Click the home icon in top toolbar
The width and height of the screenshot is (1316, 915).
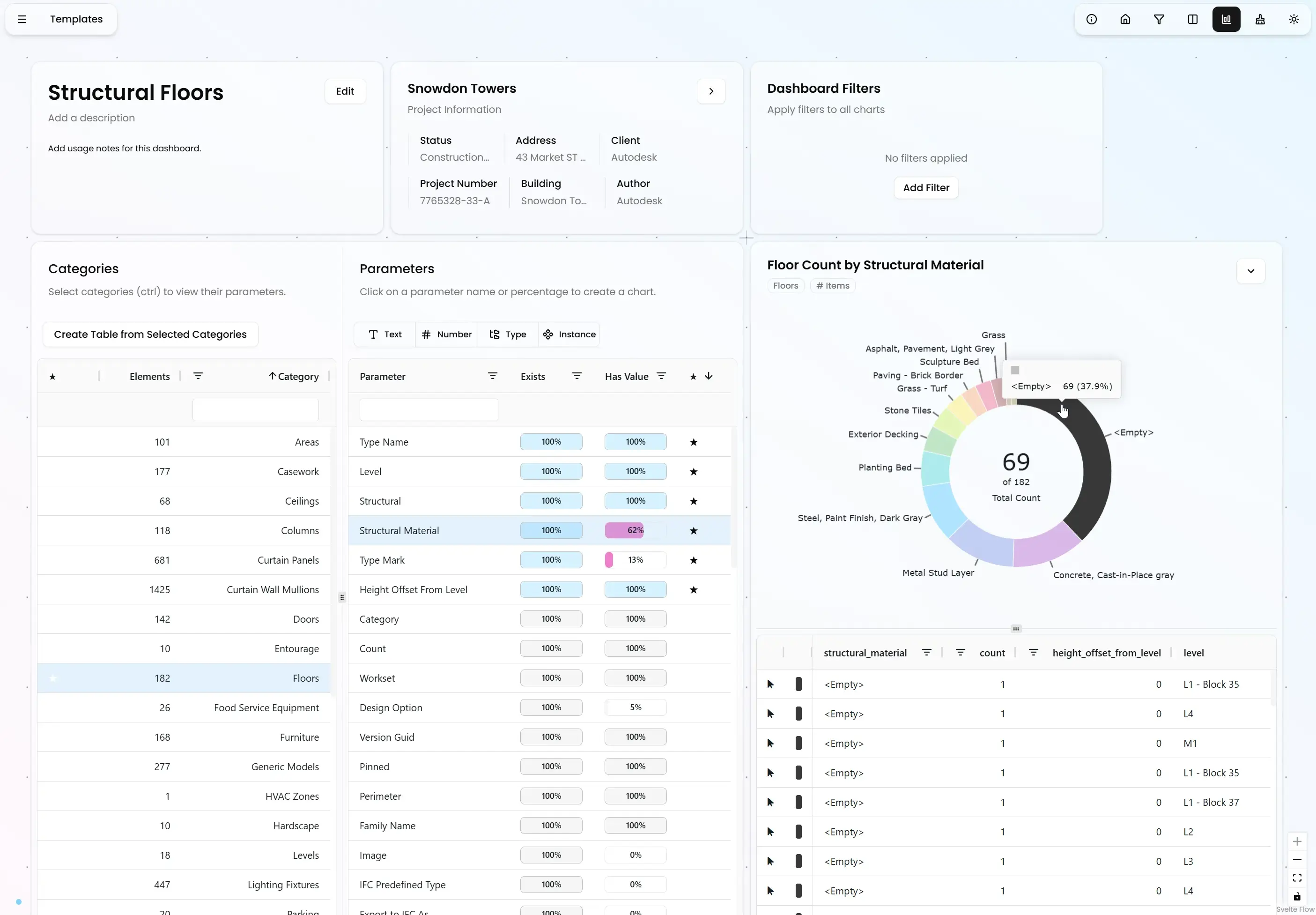click(1125, 20)
